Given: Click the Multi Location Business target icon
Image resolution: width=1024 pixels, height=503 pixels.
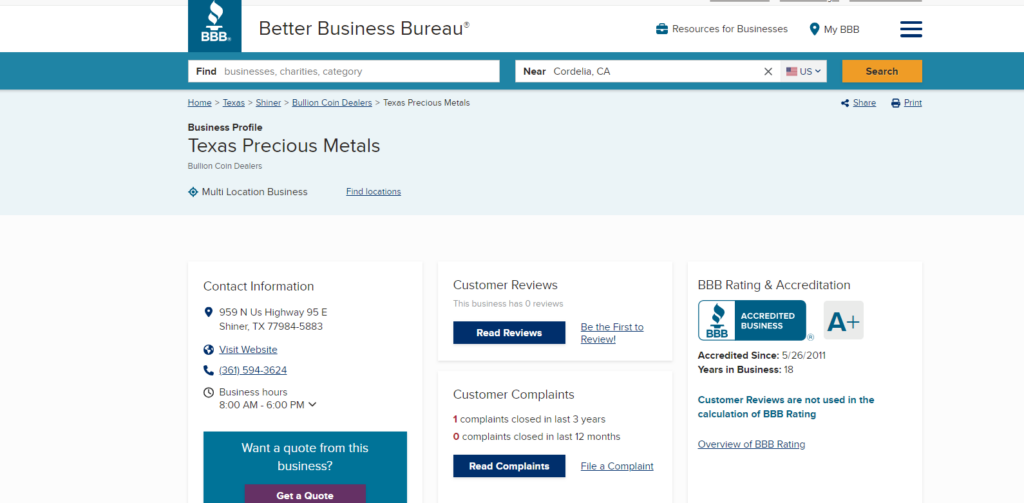Looking at the screenshot, I should pyautogui.click(x=193, y=192).
